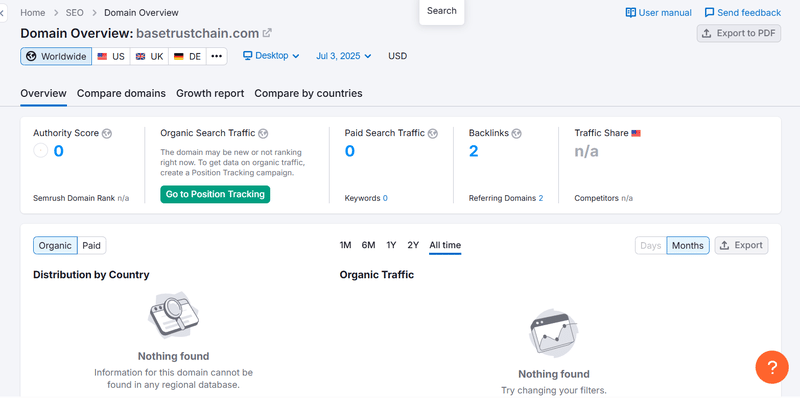Viewport: 800px width, 398px height.
Task: Open the Growth report tab
Action: [x=210, y=93]
